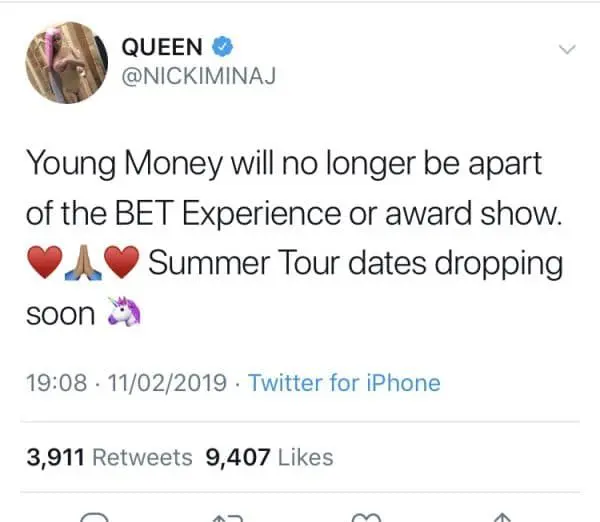Click the 'Young Money will no longer' text line

pos(282,165)
